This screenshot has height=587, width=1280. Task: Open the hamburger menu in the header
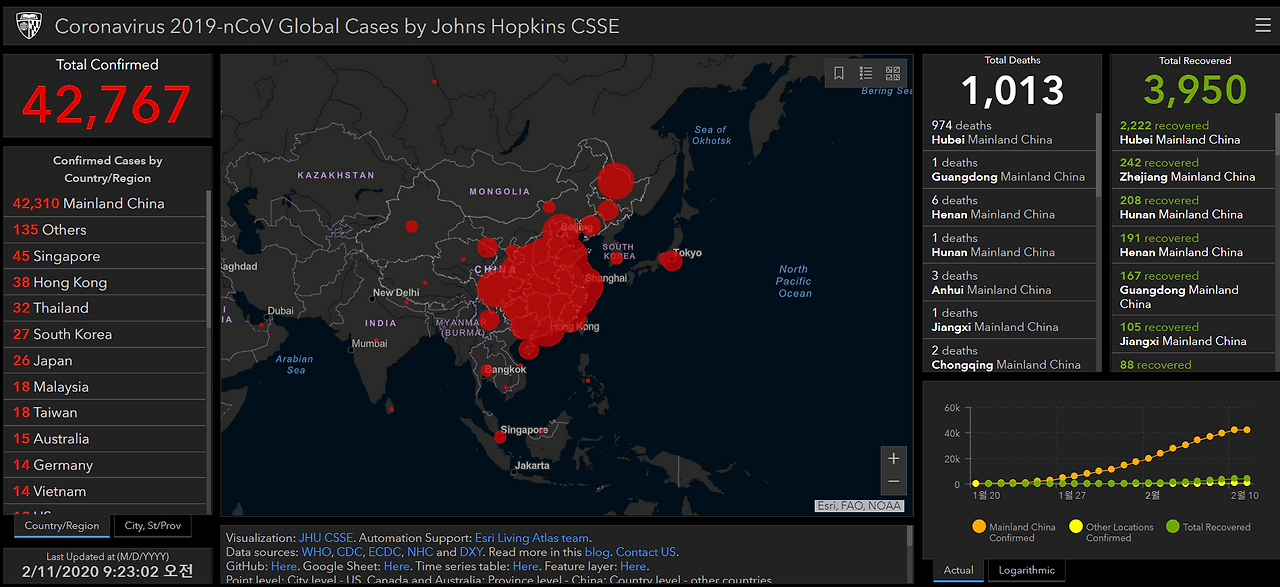pyautogui.click(x=1263, y=26)
